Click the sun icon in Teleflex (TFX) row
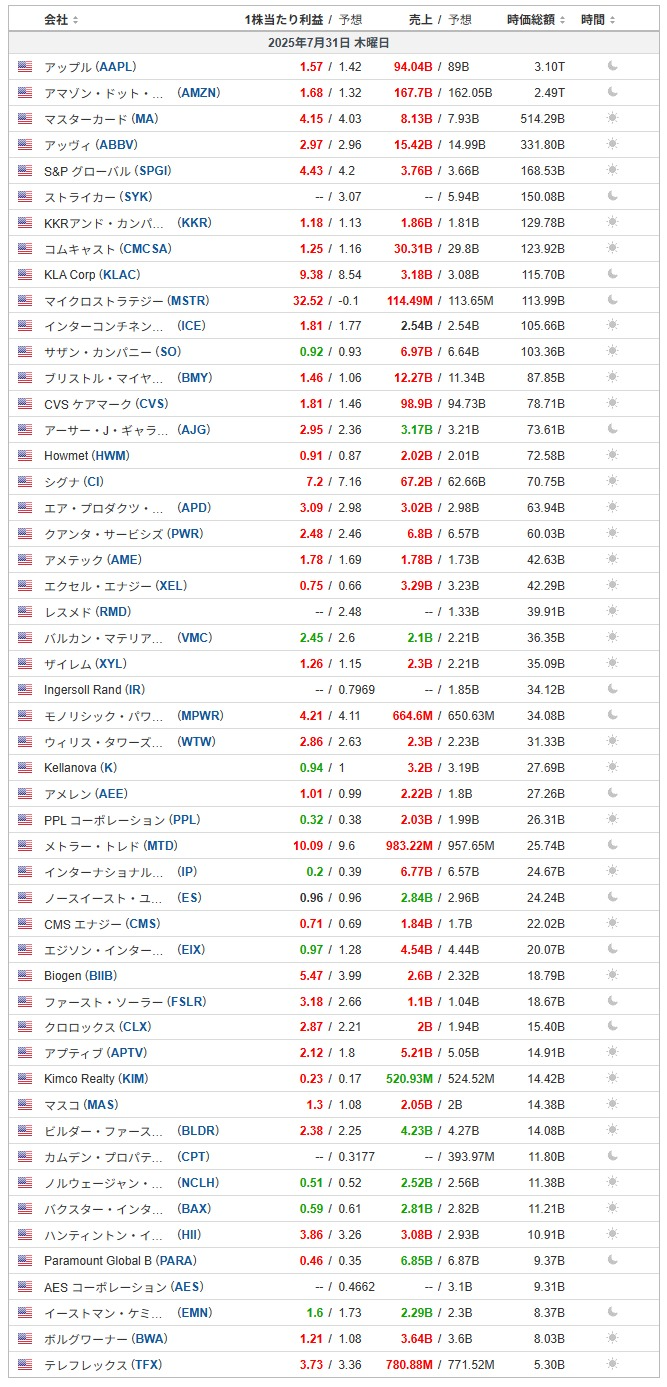The image size is (667, 1387). (613, 1364)
